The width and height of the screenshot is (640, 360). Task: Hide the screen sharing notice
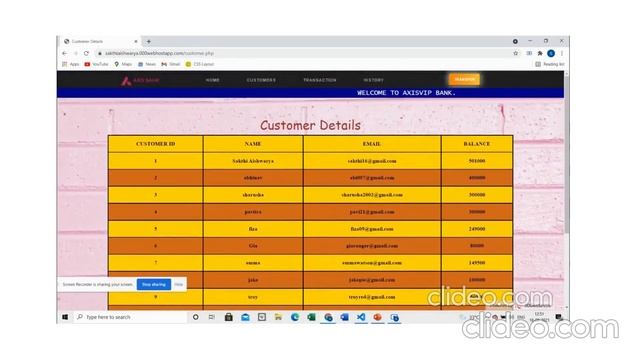point(178,284)
